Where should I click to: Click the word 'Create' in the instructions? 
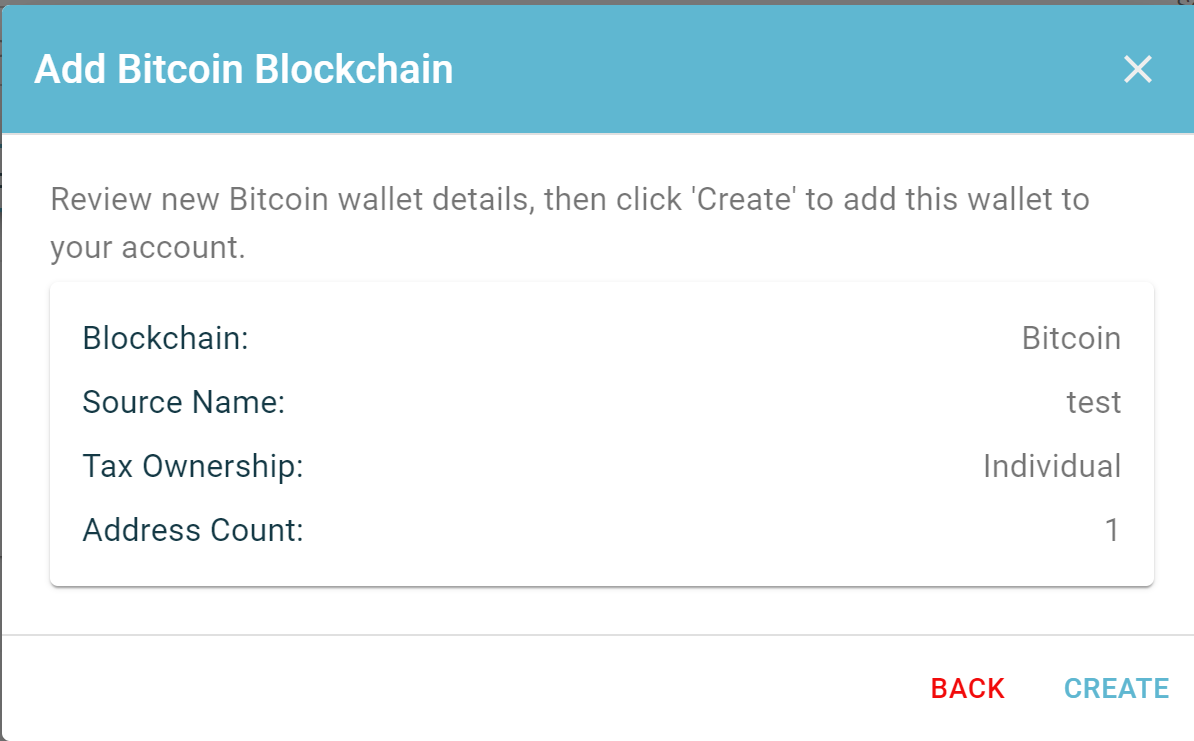point(744,199)
